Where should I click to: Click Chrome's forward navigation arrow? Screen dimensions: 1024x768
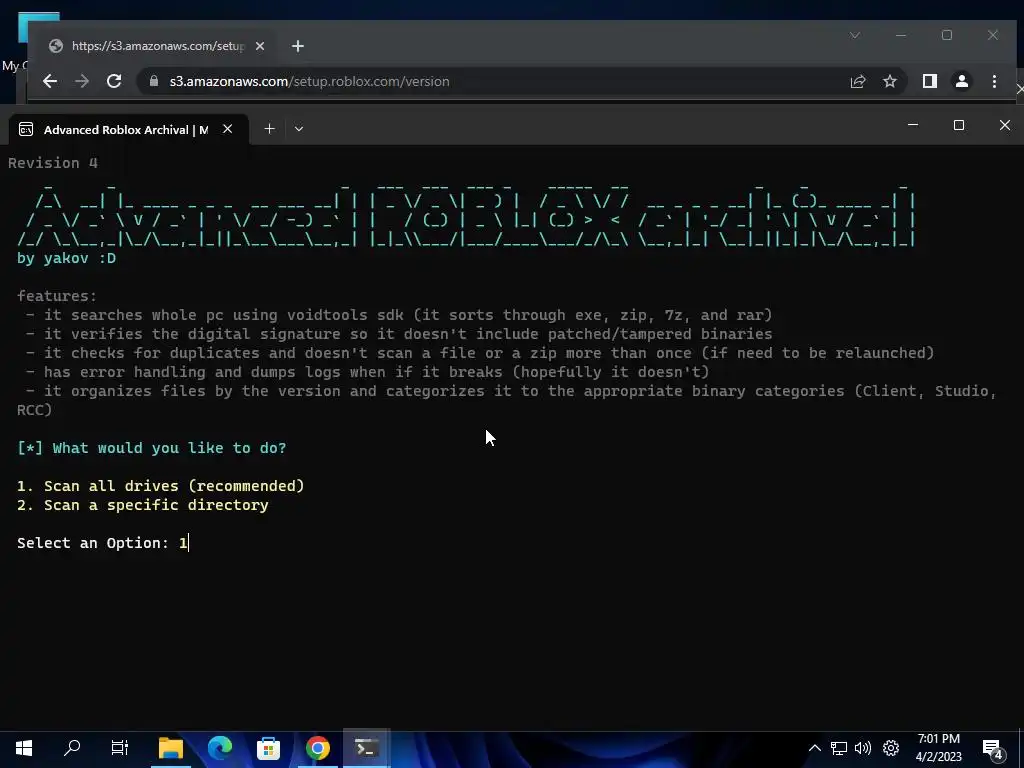pos(82,81)
